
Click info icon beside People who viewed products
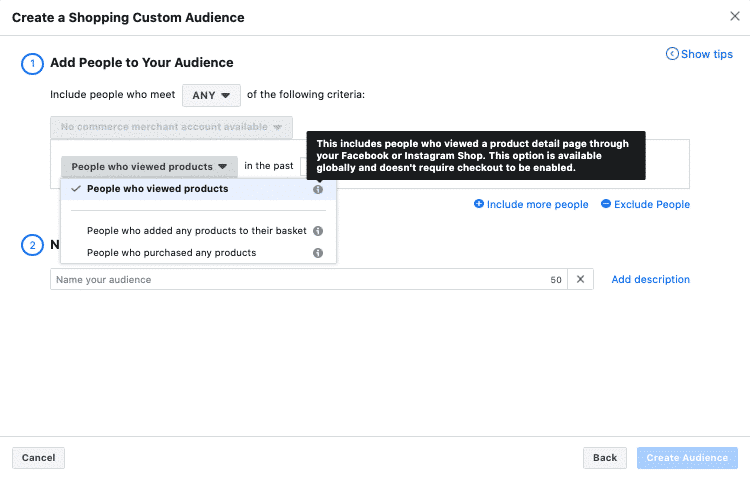point(318,189)
